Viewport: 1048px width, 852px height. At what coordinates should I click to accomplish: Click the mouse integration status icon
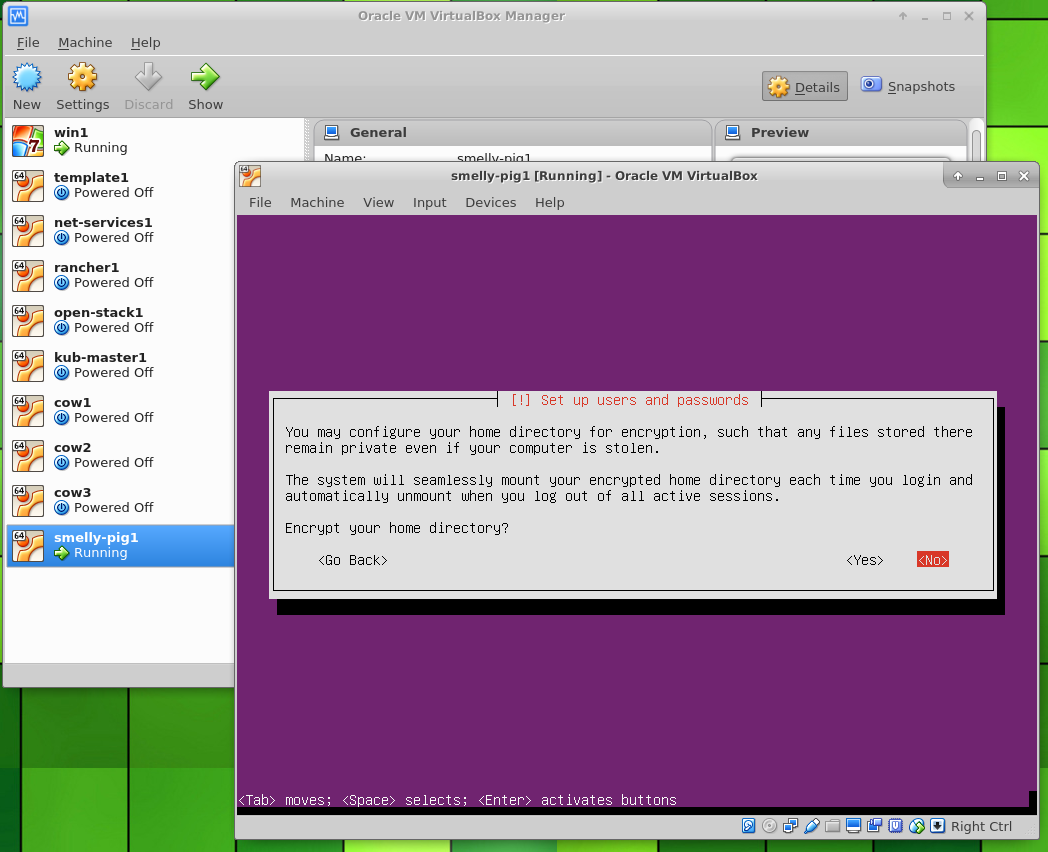(917, 826)
